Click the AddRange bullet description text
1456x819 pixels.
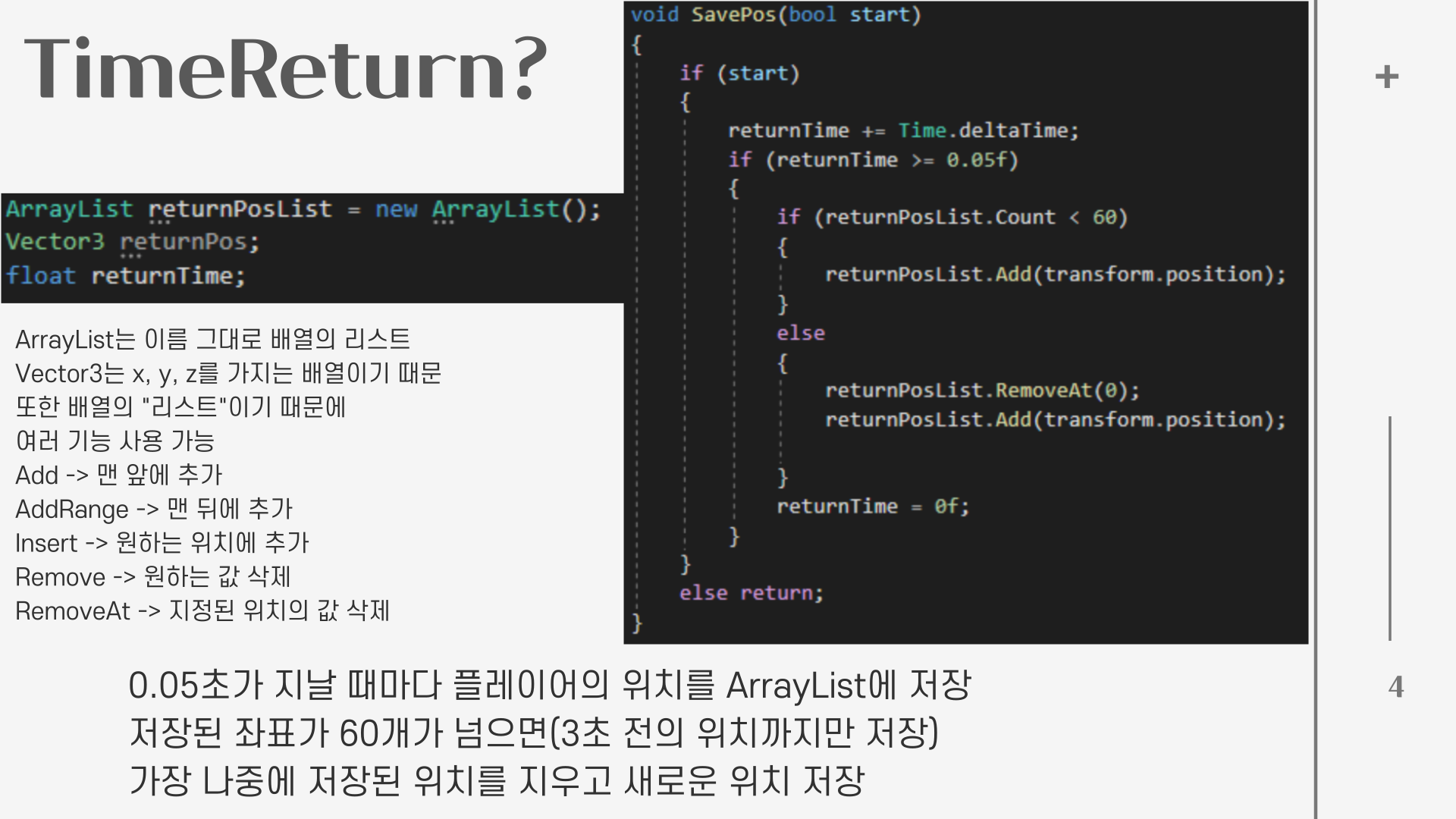pyautogui.click(x=154, y=509)
